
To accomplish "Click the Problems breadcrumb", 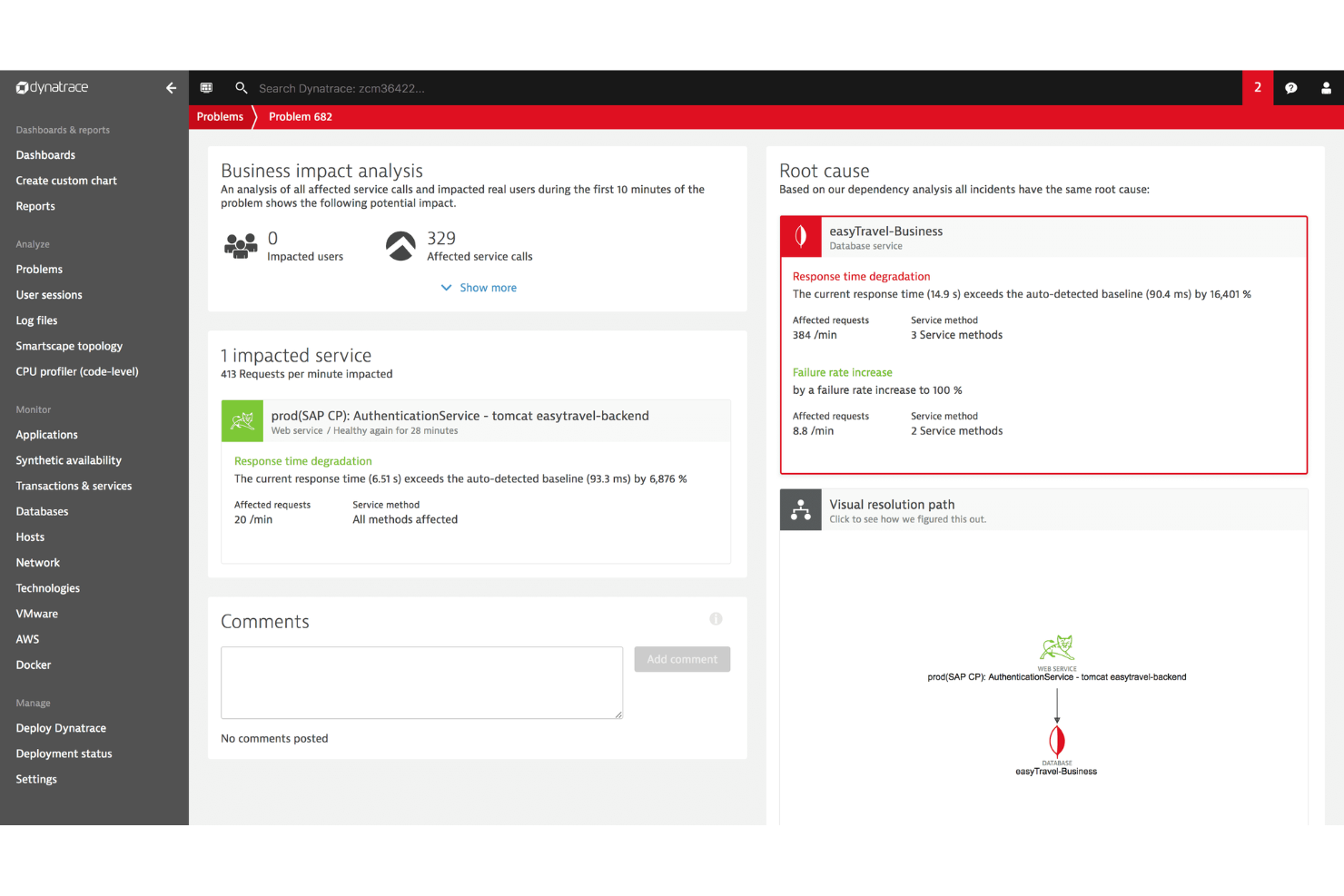I will point(220,117).
